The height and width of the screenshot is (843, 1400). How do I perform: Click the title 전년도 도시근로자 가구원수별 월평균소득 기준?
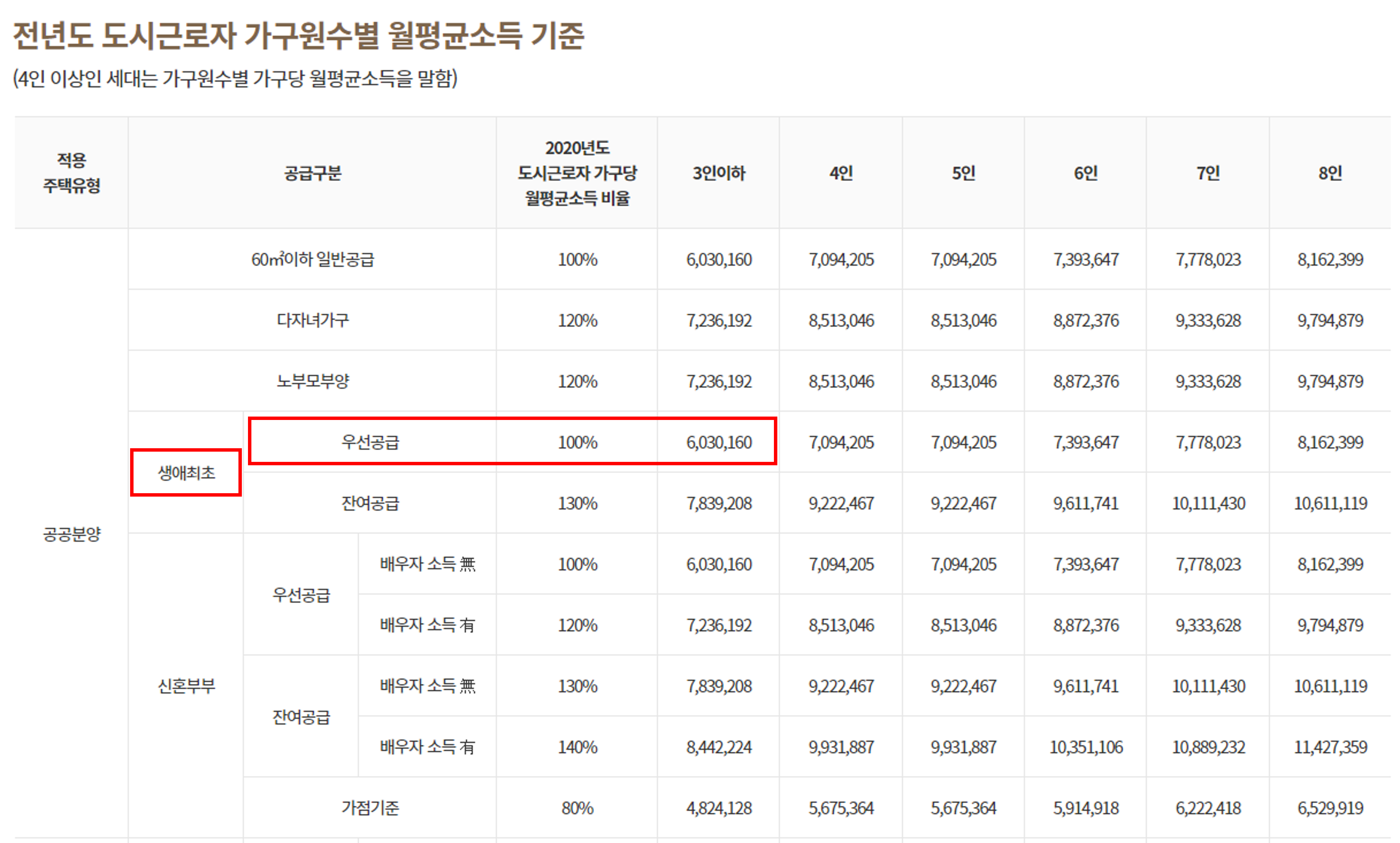coord(298,35)
